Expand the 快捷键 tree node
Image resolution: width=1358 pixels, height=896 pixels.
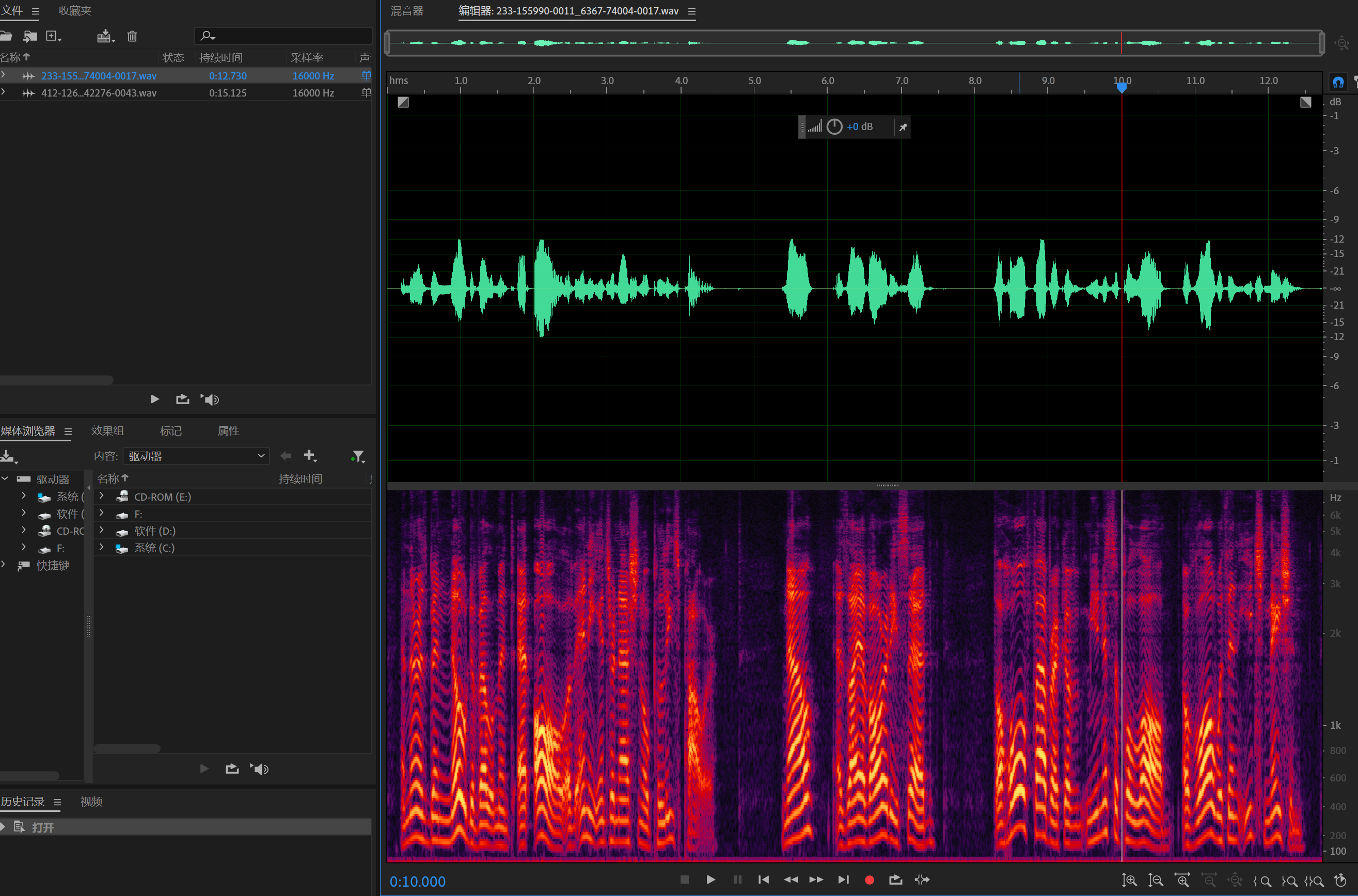[x=4, y=565]
